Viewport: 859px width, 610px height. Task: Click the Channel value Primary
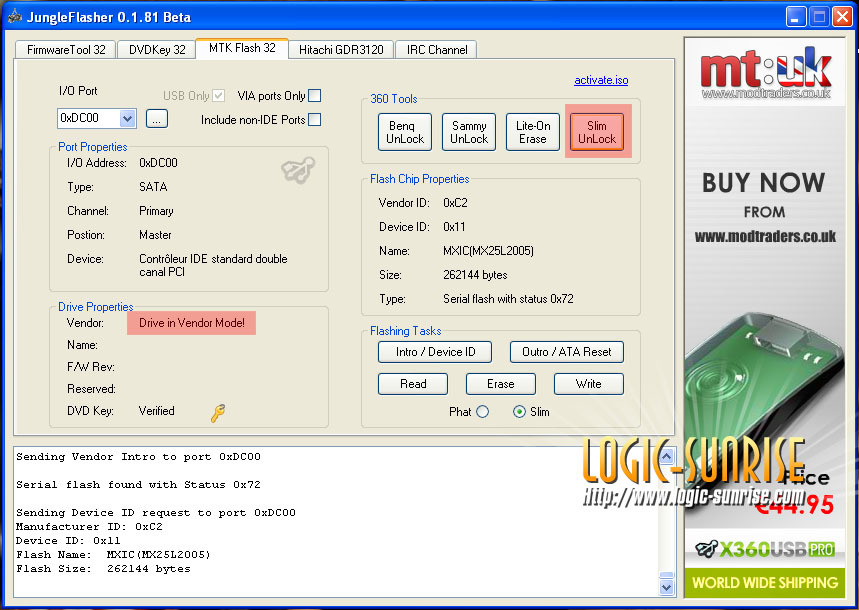pos(156,211)
